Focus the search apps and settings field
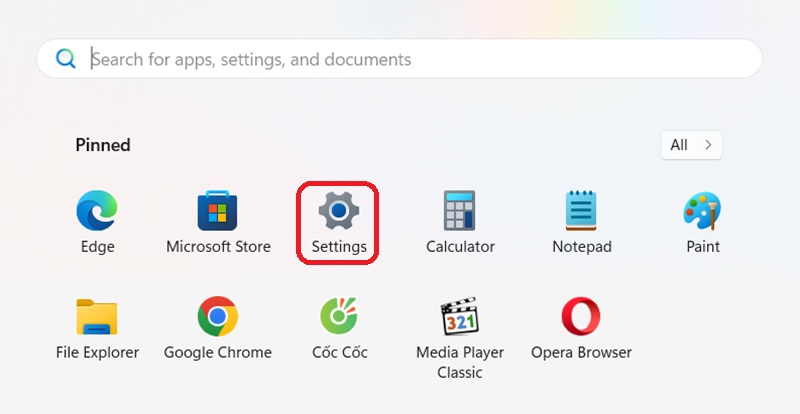The height and width of the screenshot is (414, 800). coord(400,59)
